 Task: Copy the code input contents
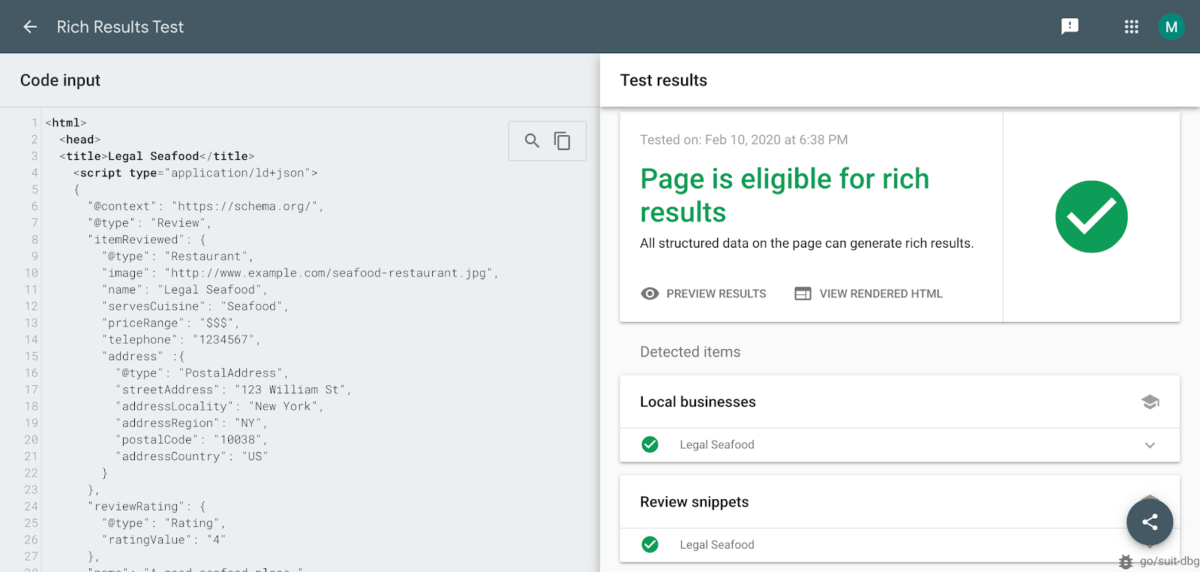pyautogui.click(x=563, y=141)
